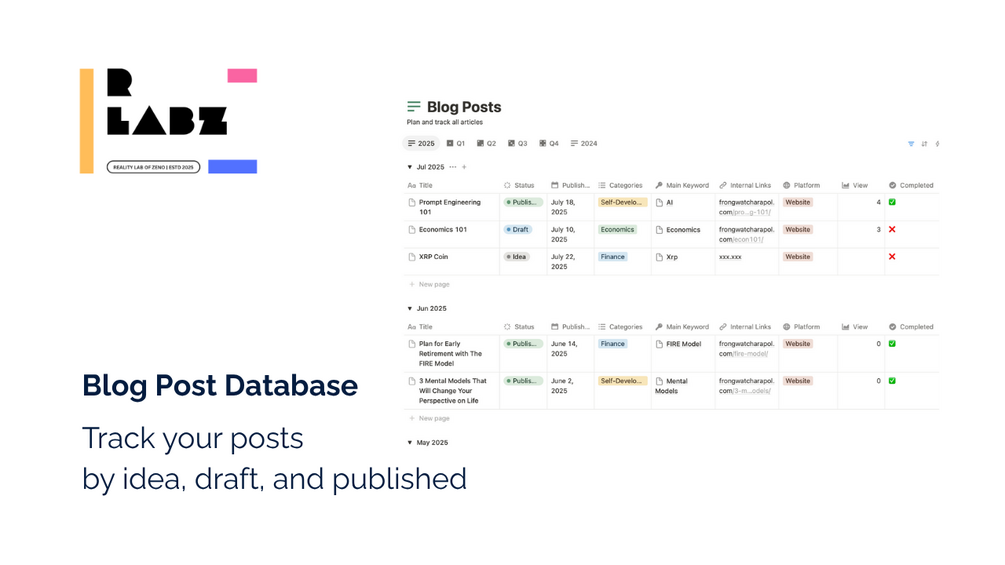Click New page under Jul 2025
The width and height of the screenshot is (1005, 565).
click(x=429, y=284)
